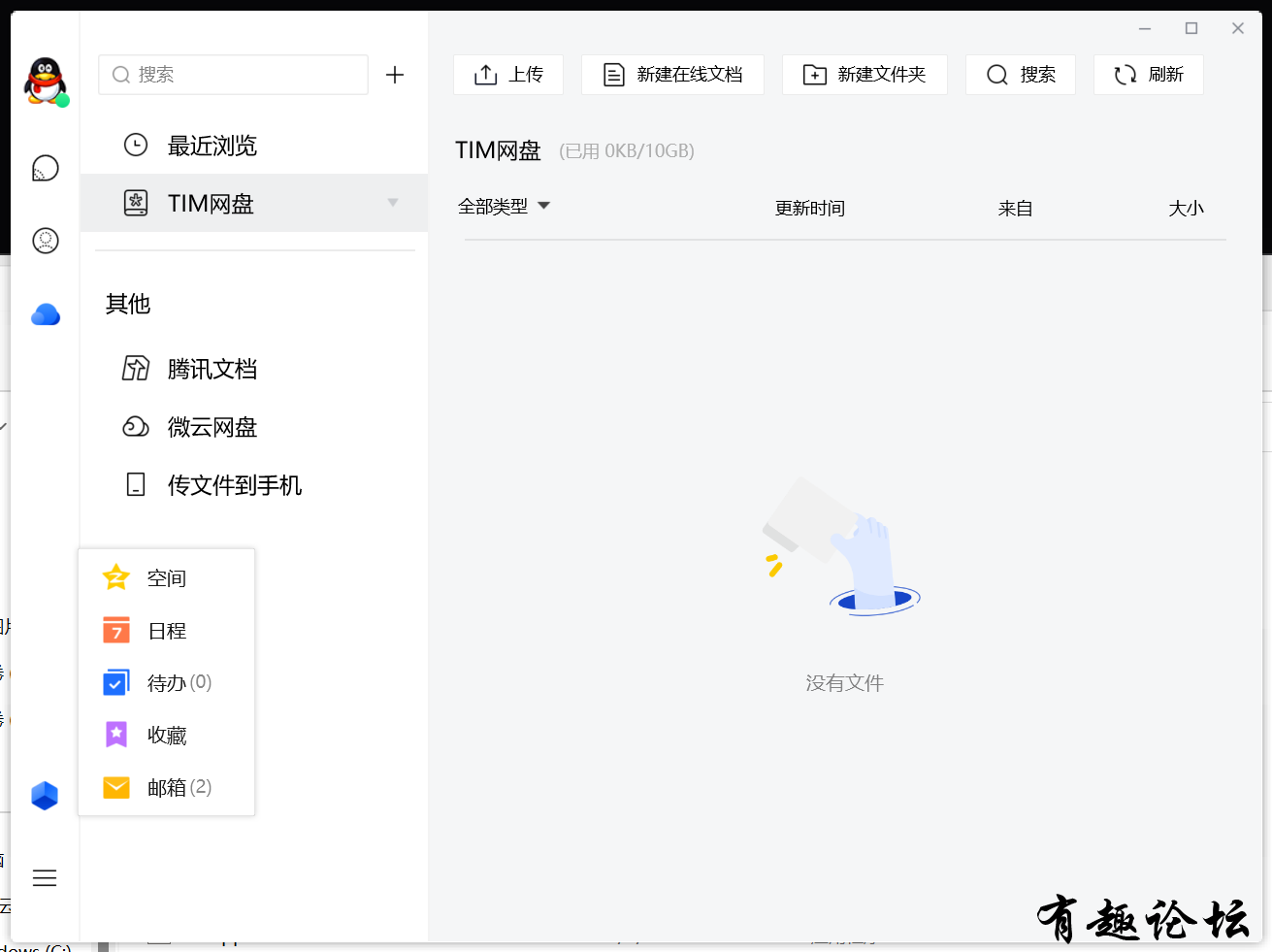Viewport: 1272px width, 952px height.
Task: Click the 新建文件夹 button
Action: (x=864, y=75)
